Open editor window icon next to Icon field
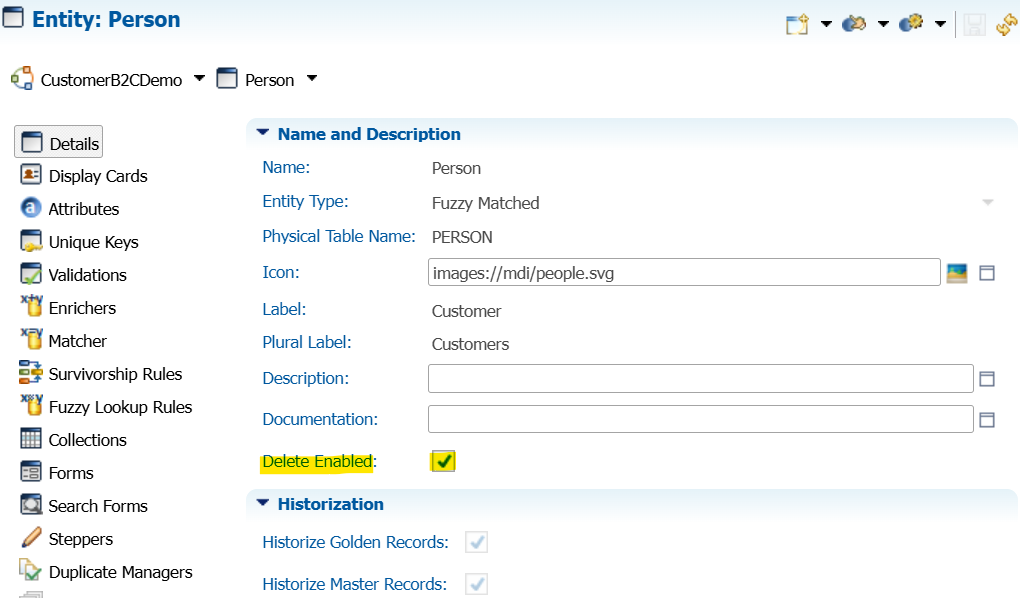 click(987, 273)
